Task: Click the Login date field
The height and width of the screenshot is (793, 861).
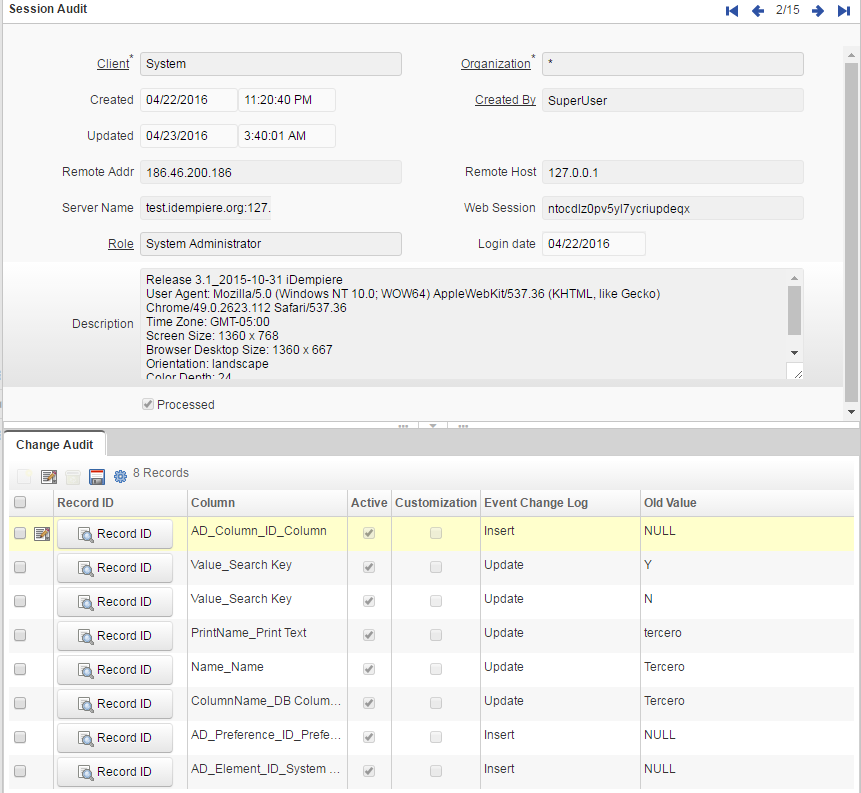Action: (594, 244)
